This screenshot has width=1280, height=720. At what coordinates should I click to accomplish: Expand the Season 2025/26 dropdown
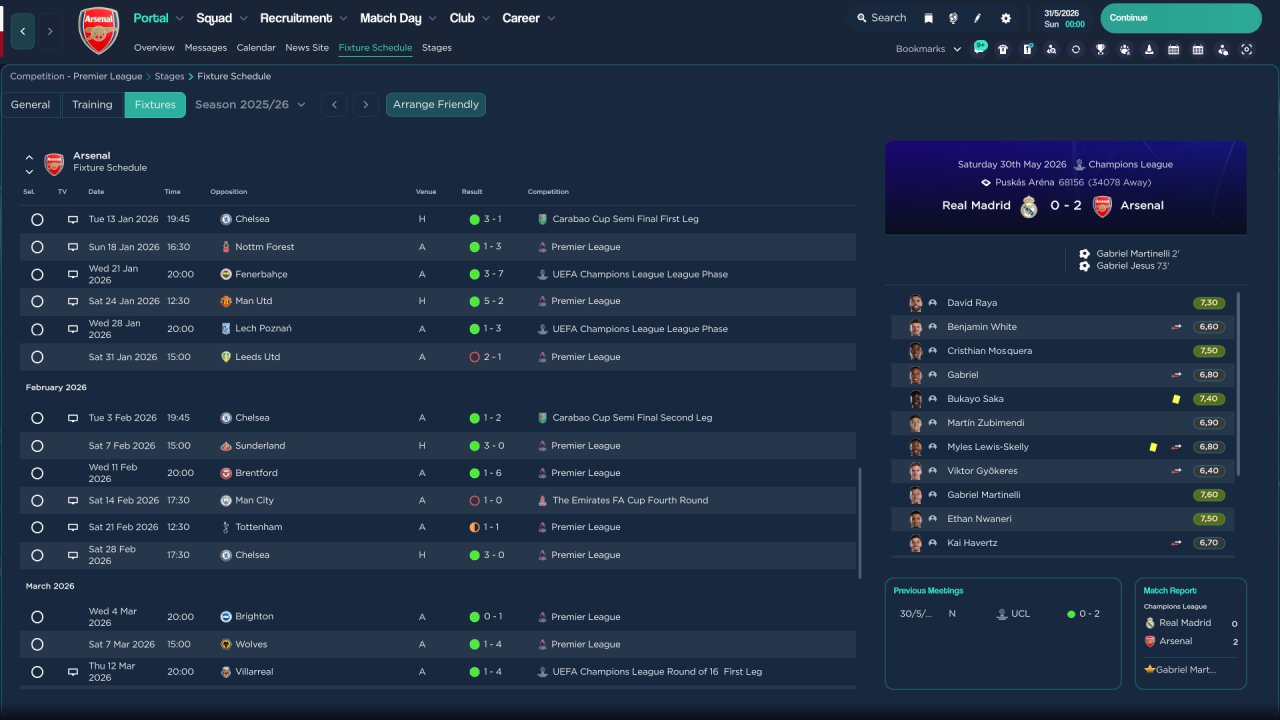pyautogui.click(x=250, y=105)
